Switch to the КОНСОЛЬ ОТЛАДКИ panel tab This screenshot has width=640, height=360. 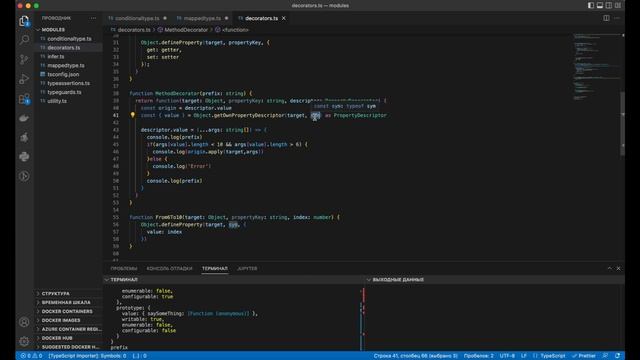[169, 269]
